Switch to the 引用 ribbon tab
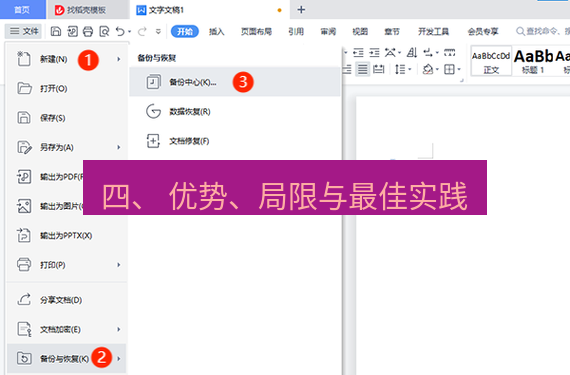The image size is (570, 375). coord(296,32)
